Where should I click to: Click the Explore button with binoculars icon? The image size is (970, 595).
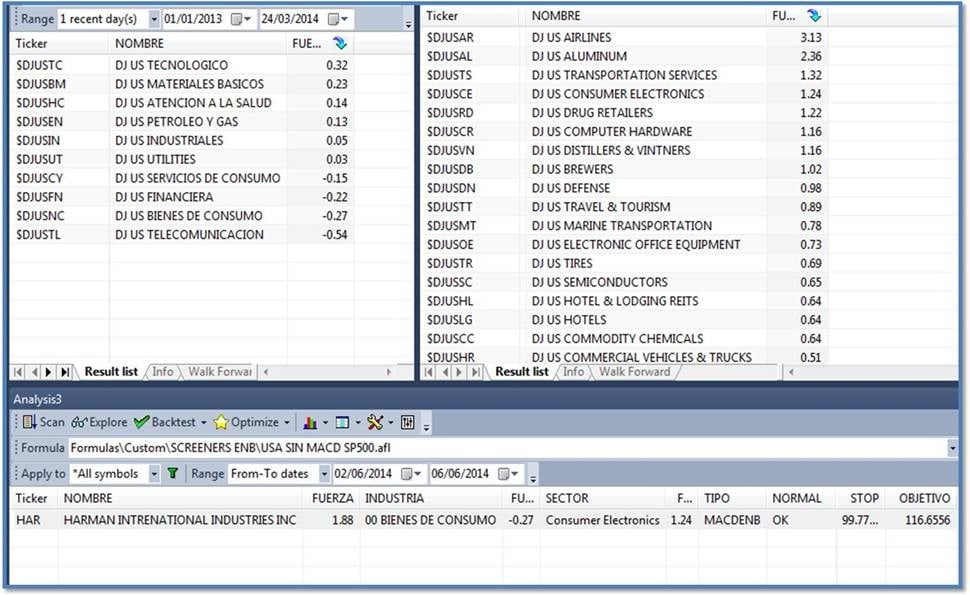pos(99,422)
